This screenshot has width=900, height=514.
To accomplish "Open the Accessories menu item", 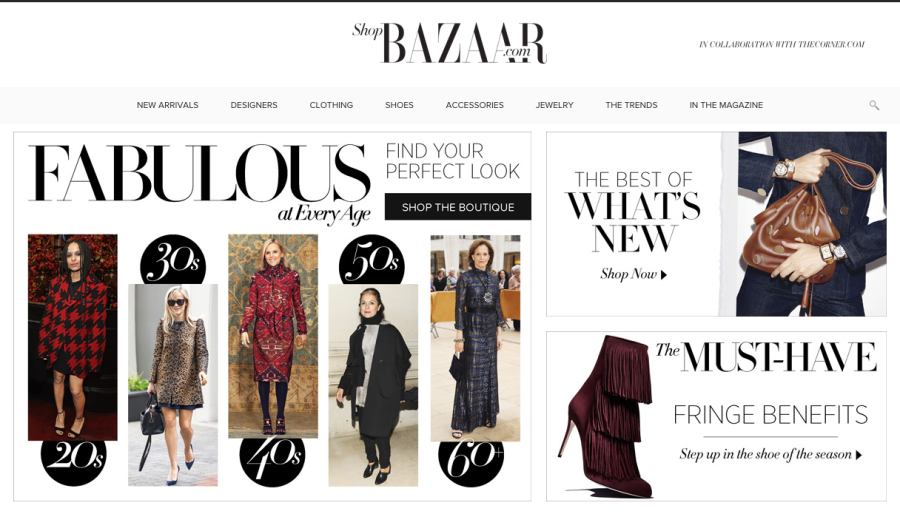I will (x=475, y=105).
